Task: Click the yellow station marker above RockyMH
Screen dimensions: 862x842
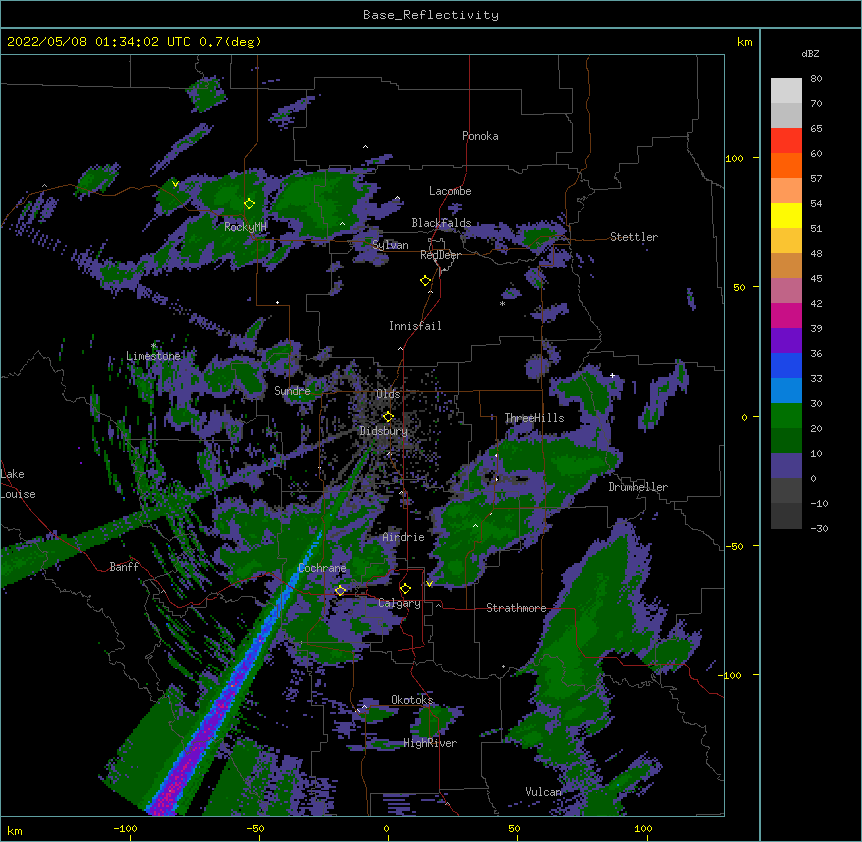Action: click(x=250, y=204)
